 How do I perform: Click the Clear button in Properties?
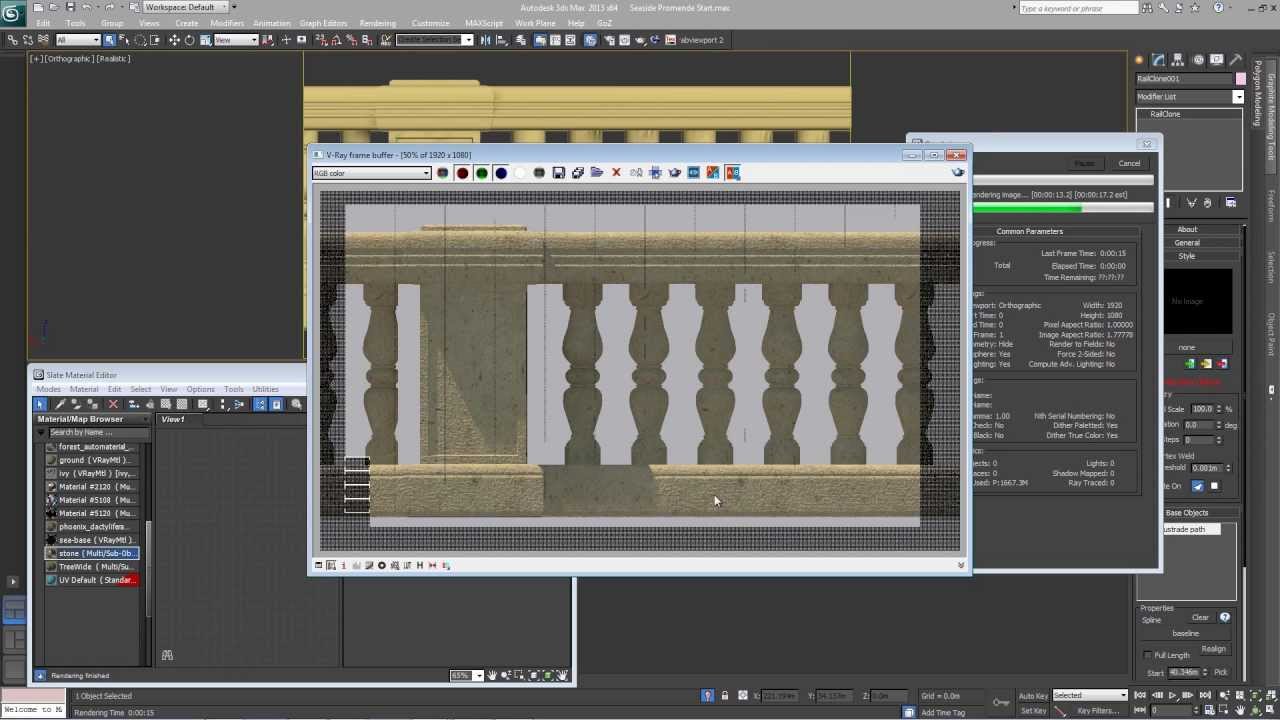click(x=1200, y=618)
